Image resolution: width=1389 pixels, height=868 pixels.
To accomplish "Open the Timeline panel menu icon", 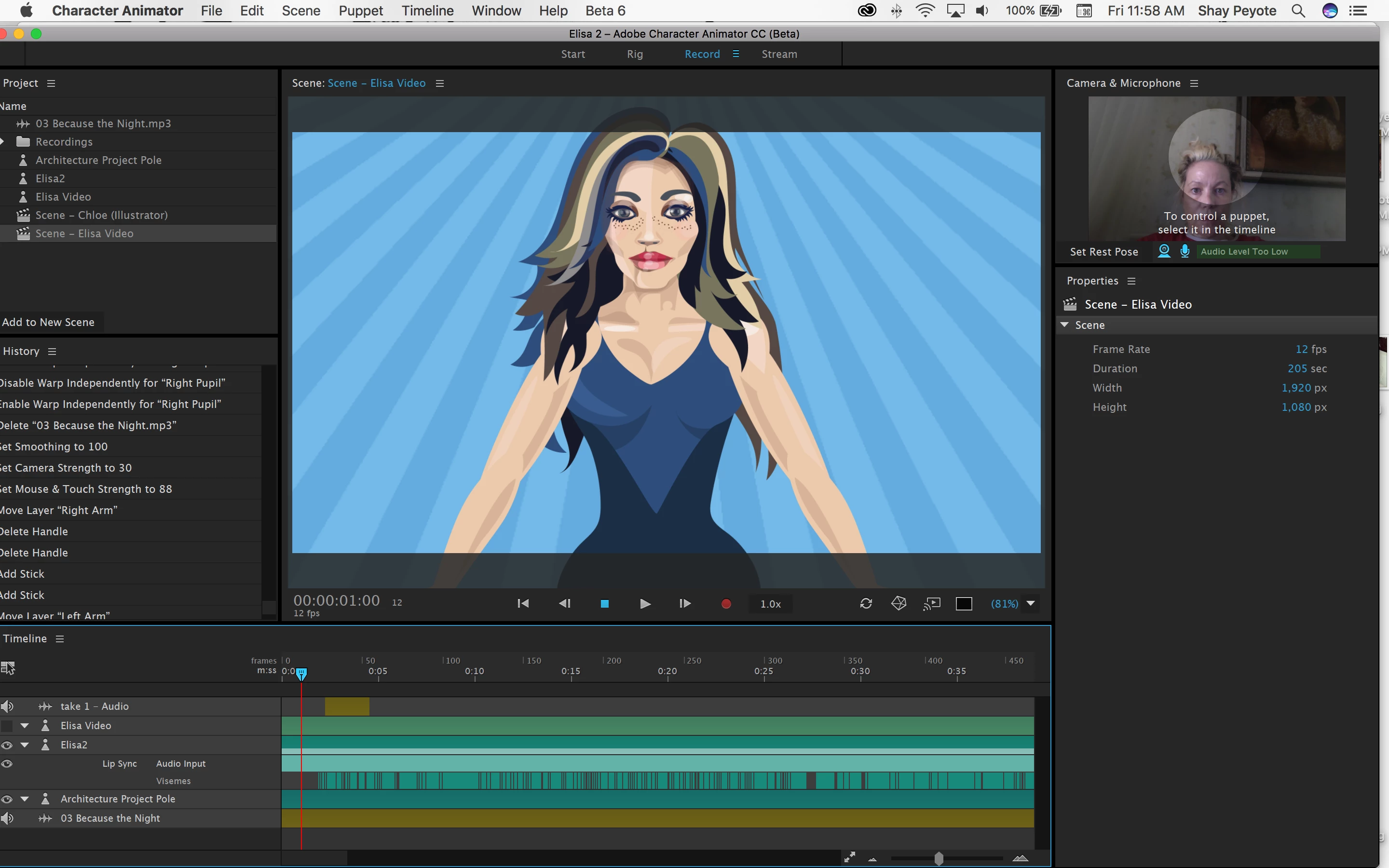I will tap(60, 639).
